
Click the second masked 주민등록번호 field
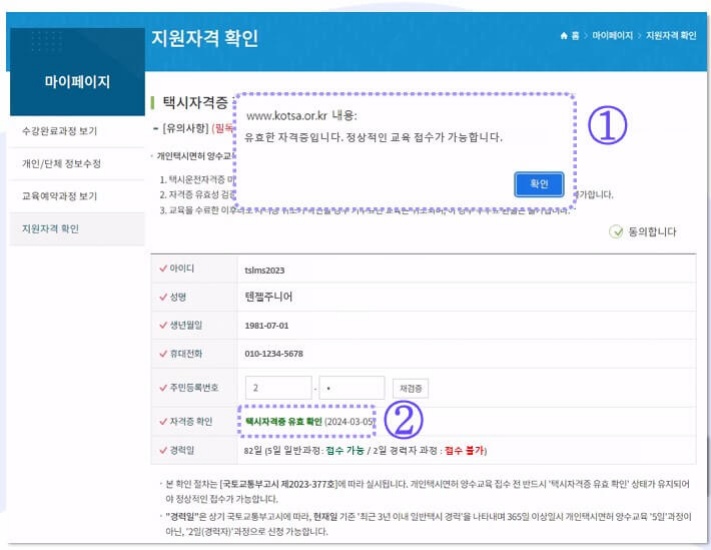352,388
